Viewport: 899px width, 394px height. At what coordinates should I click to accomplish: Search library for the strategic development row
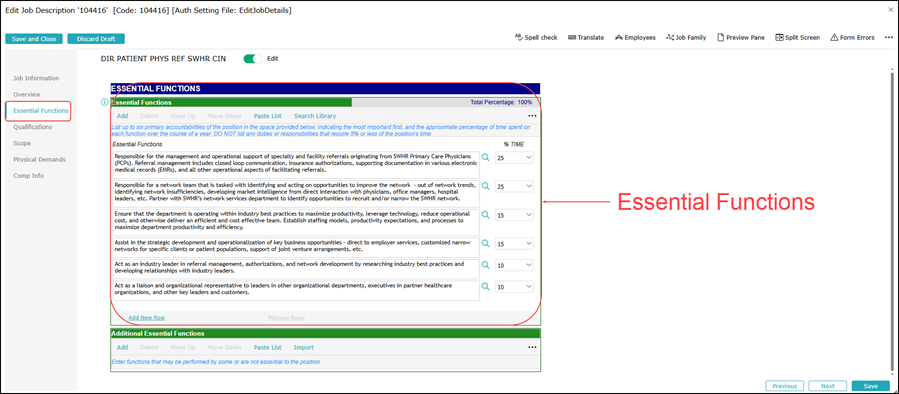(x=486, y=244)
